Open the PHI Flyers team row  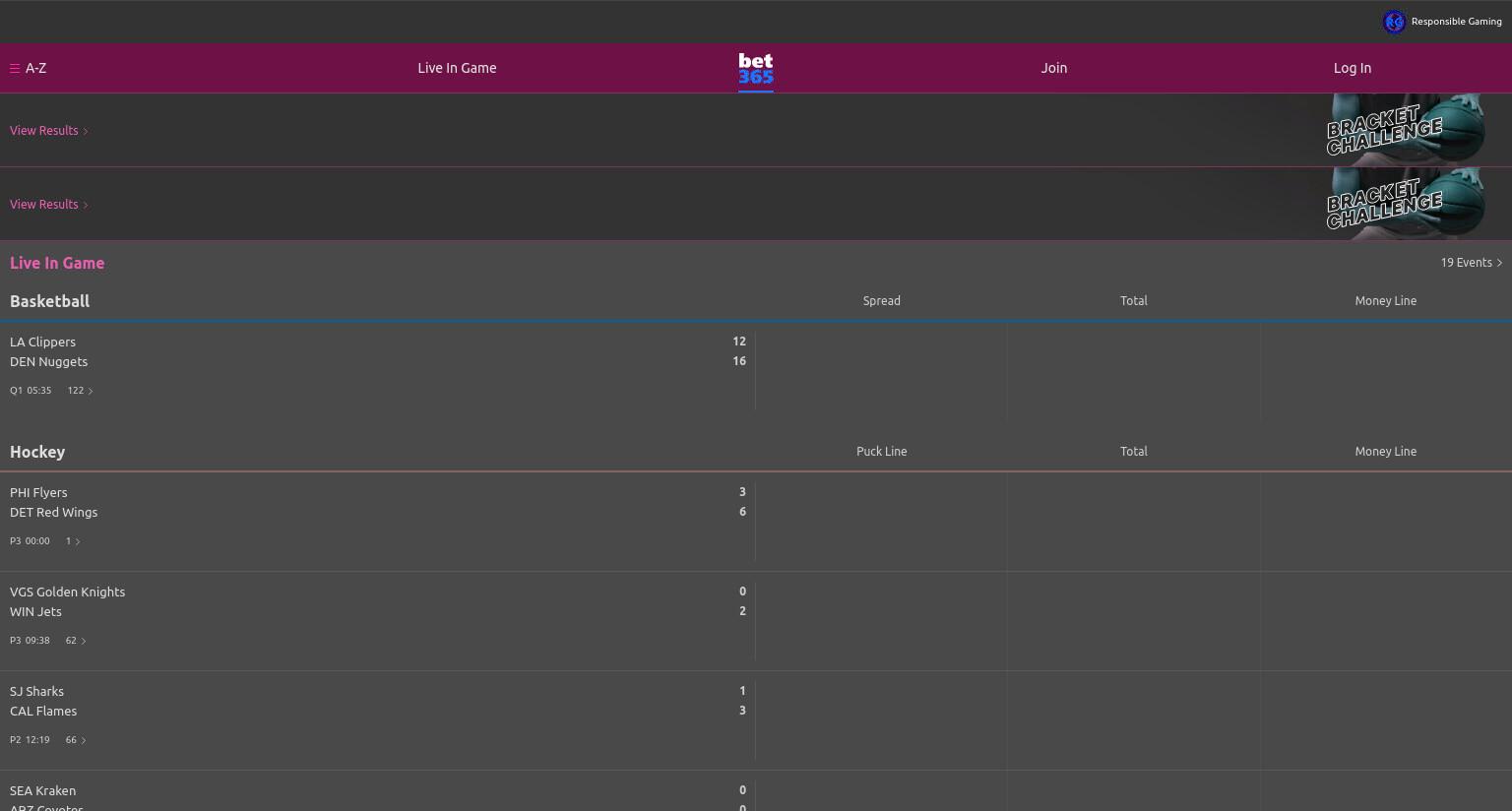(x=38, y=492)
